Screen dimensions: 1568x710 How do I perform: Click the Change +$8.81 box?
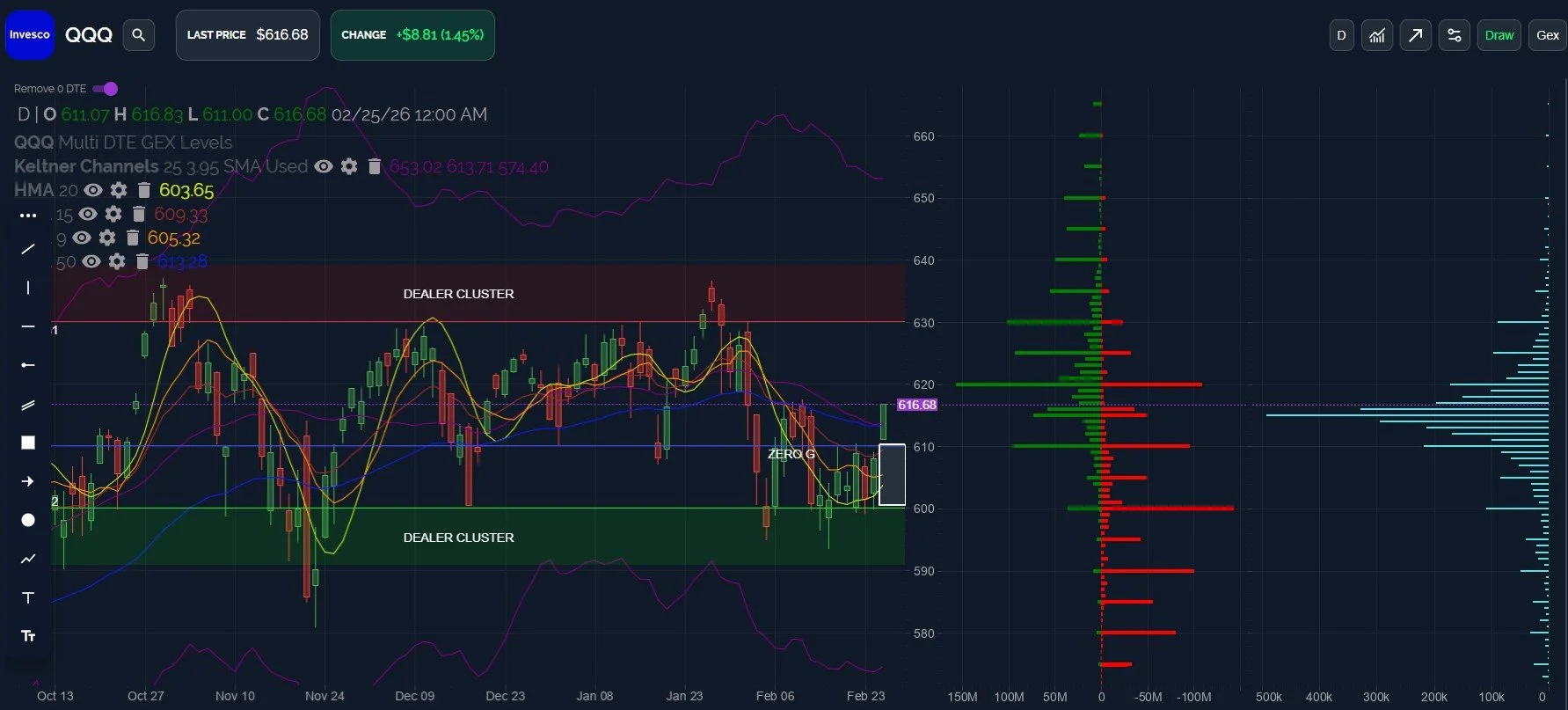412,35
